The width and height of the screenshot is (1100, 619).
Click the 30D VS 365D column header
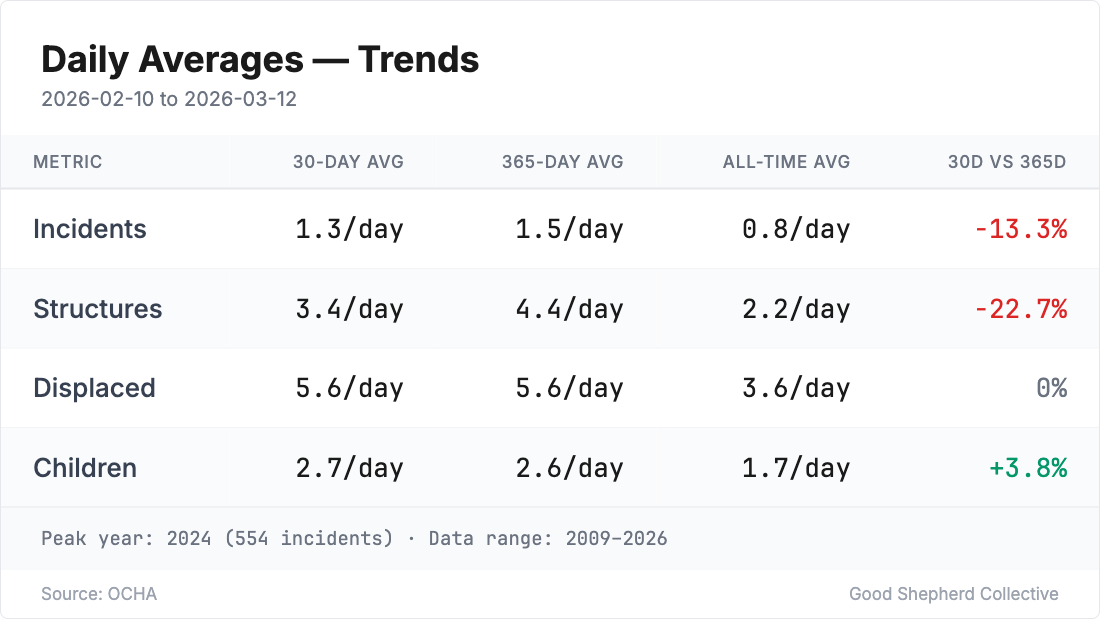coord(1007,162)
